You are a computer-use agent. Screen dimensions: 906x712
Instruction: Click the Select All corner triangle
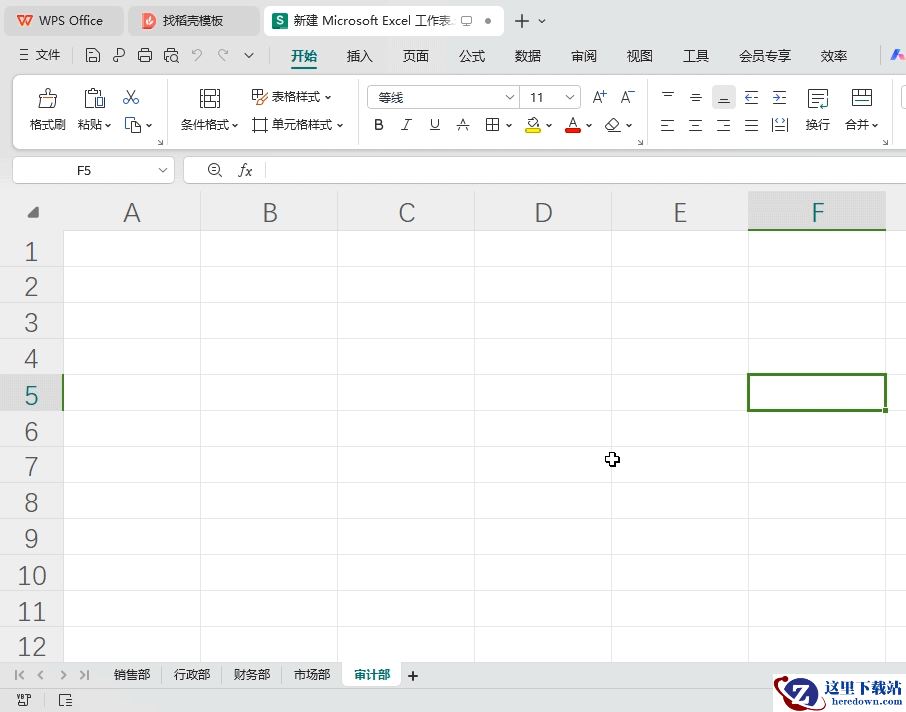click(x=33, y=213)
